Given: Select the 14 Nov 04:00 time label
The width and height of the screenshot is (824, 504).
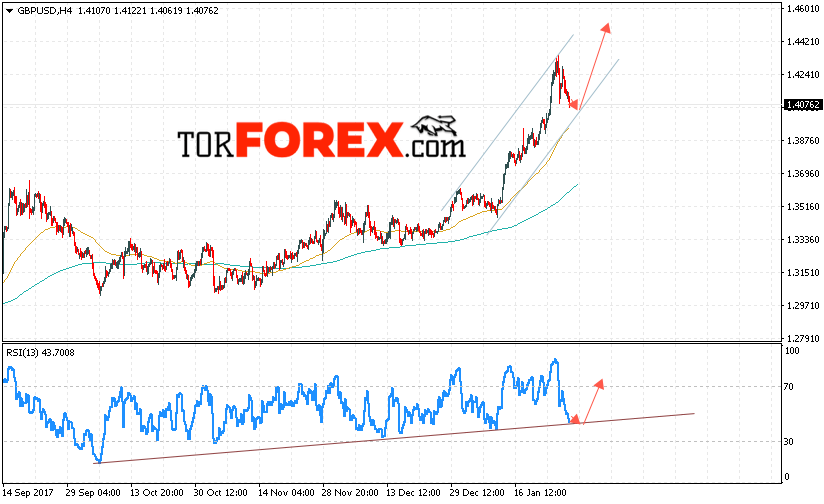Looking at the screenshot, I should click(x=286, y=493).
